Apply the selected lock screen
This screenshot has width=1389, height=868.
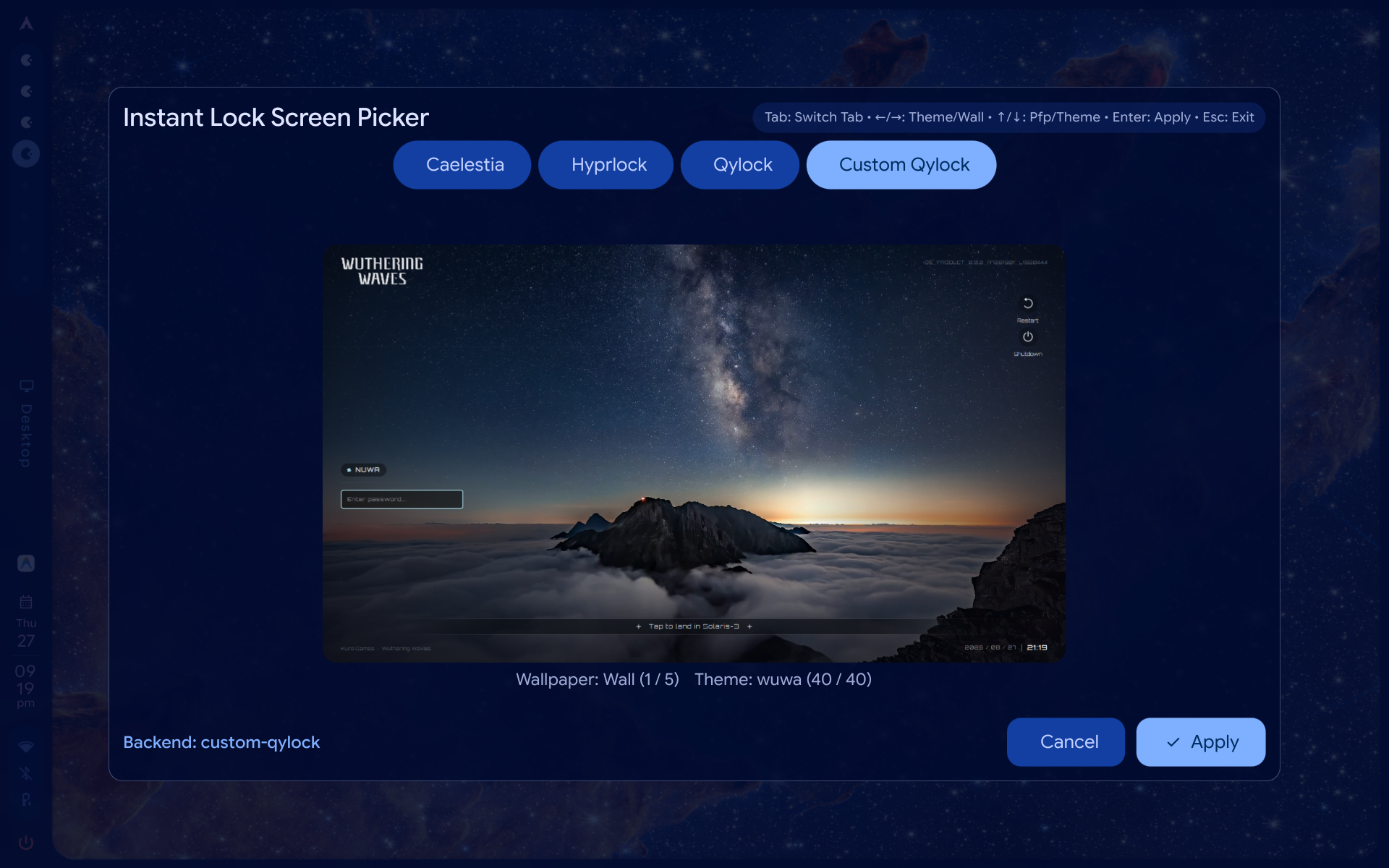1201,742
